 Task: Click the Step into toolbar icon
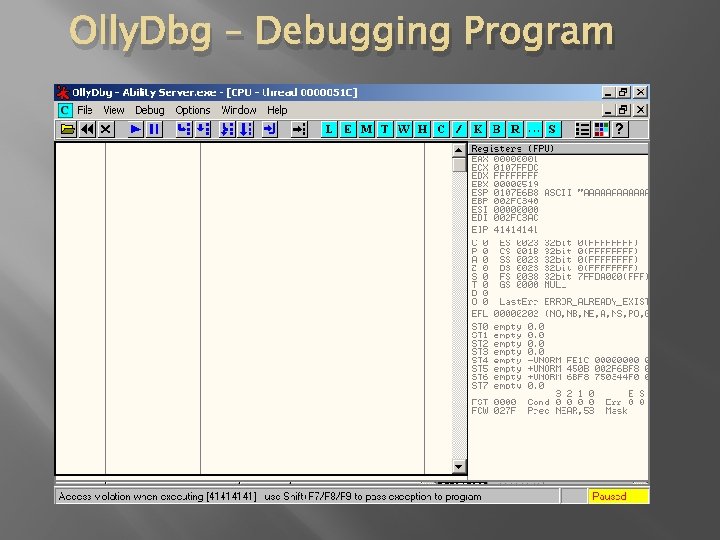184,129
